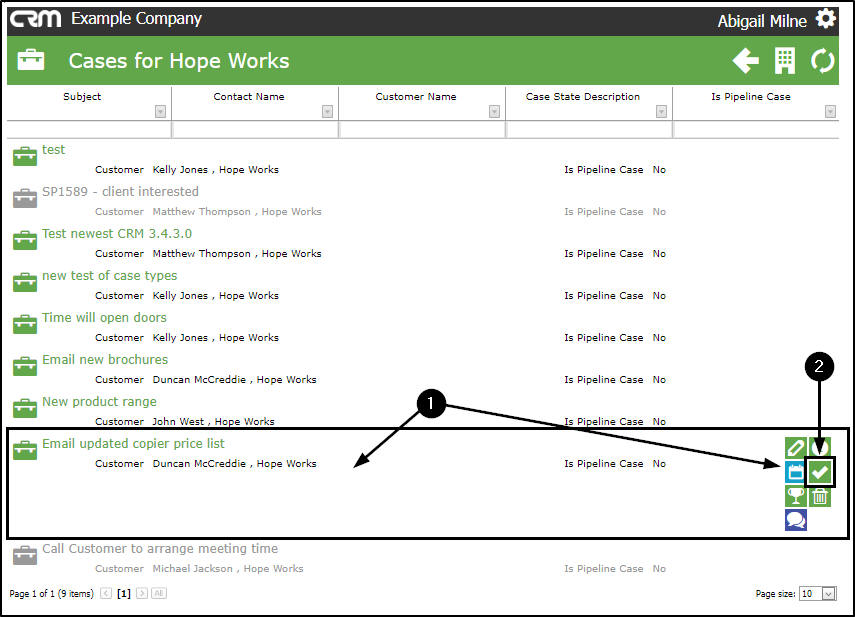The height and width of the screenshot is (617, 855).
Task: Delete the case using the trash can icon
Action: coord(820,496)
